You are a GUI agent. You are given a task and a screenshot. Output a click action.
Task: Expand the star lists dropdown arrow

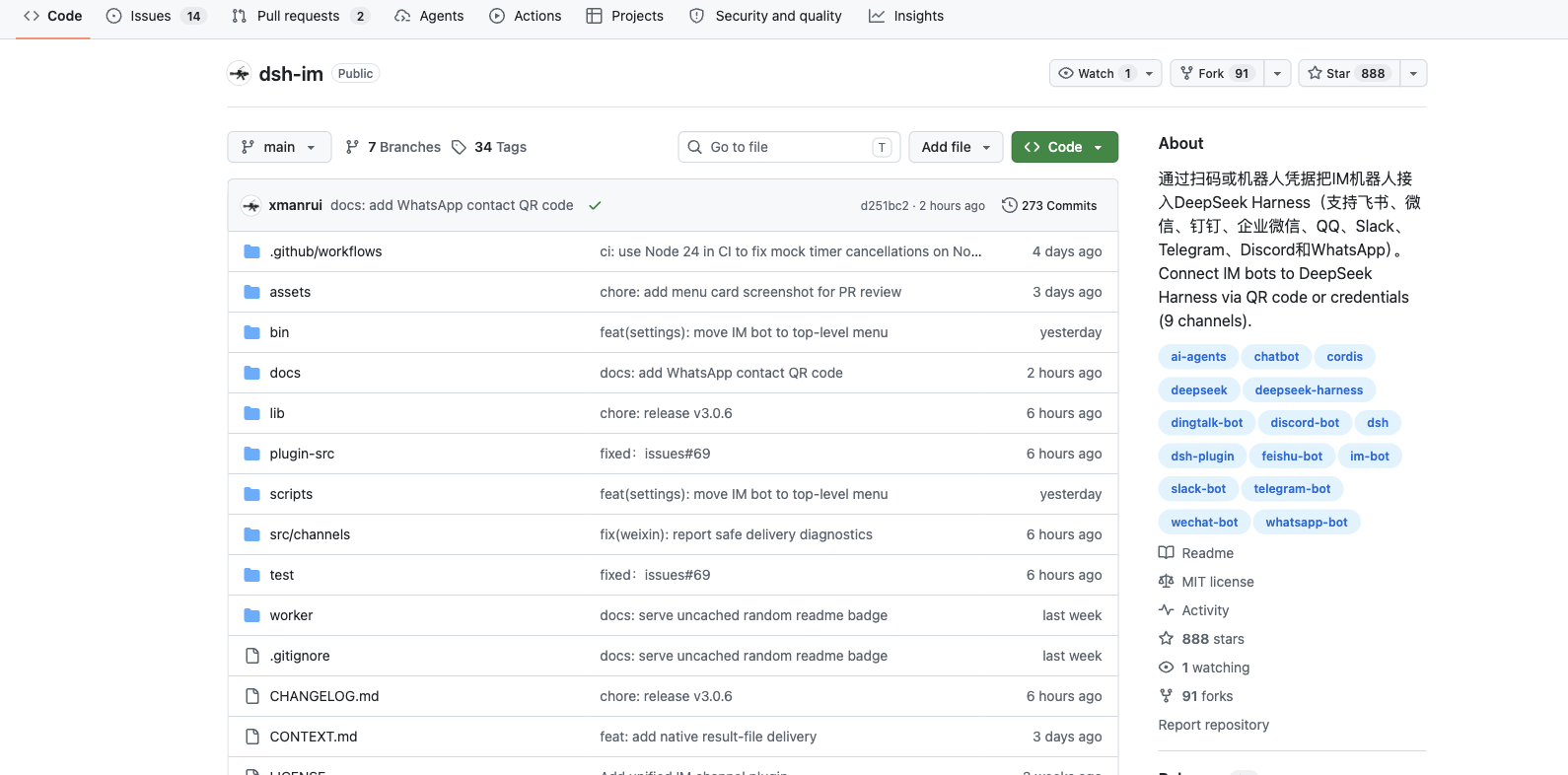[x=1413, y=74]
